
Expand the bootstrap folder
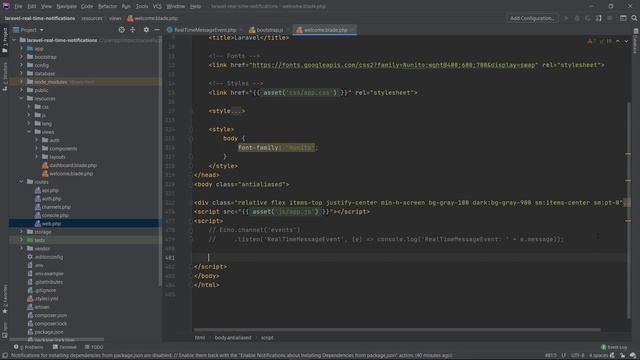[x=22, y=57]
